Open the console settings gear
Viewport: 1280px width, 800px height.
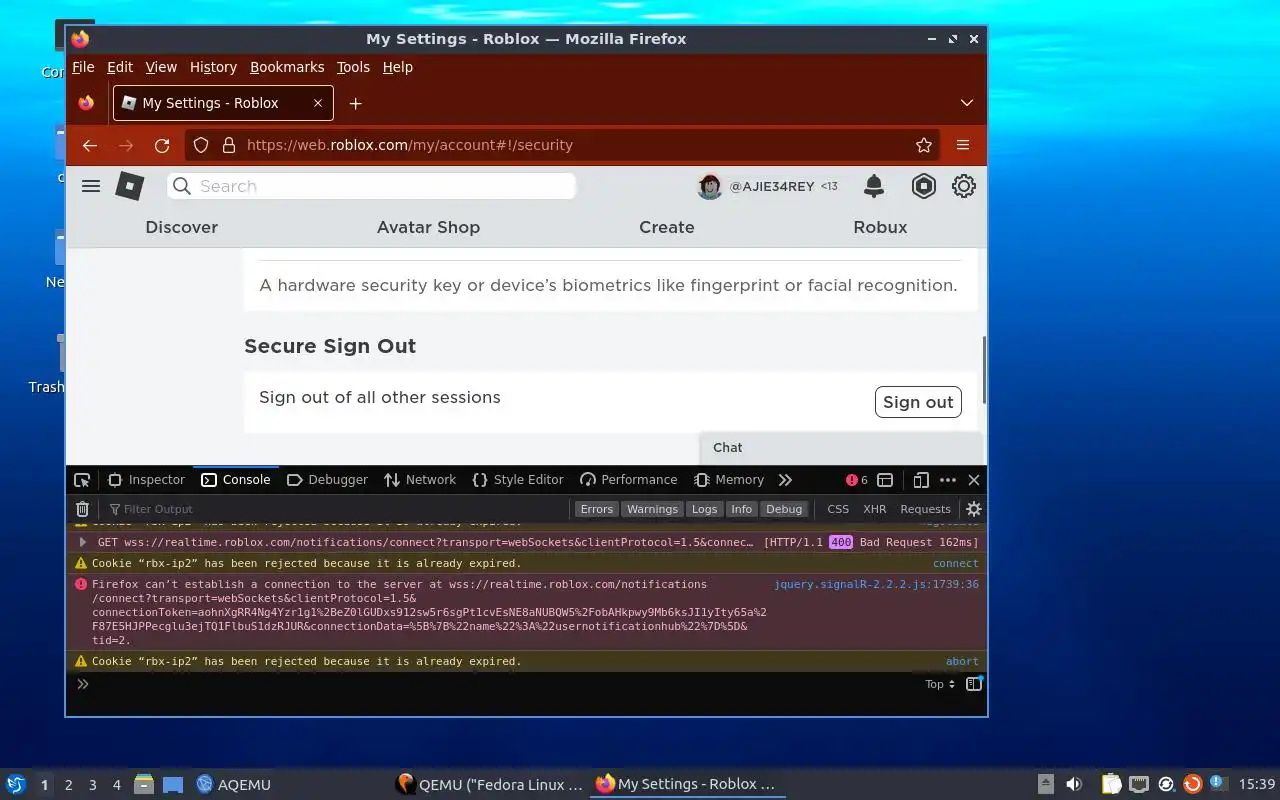tap(974, 509)
